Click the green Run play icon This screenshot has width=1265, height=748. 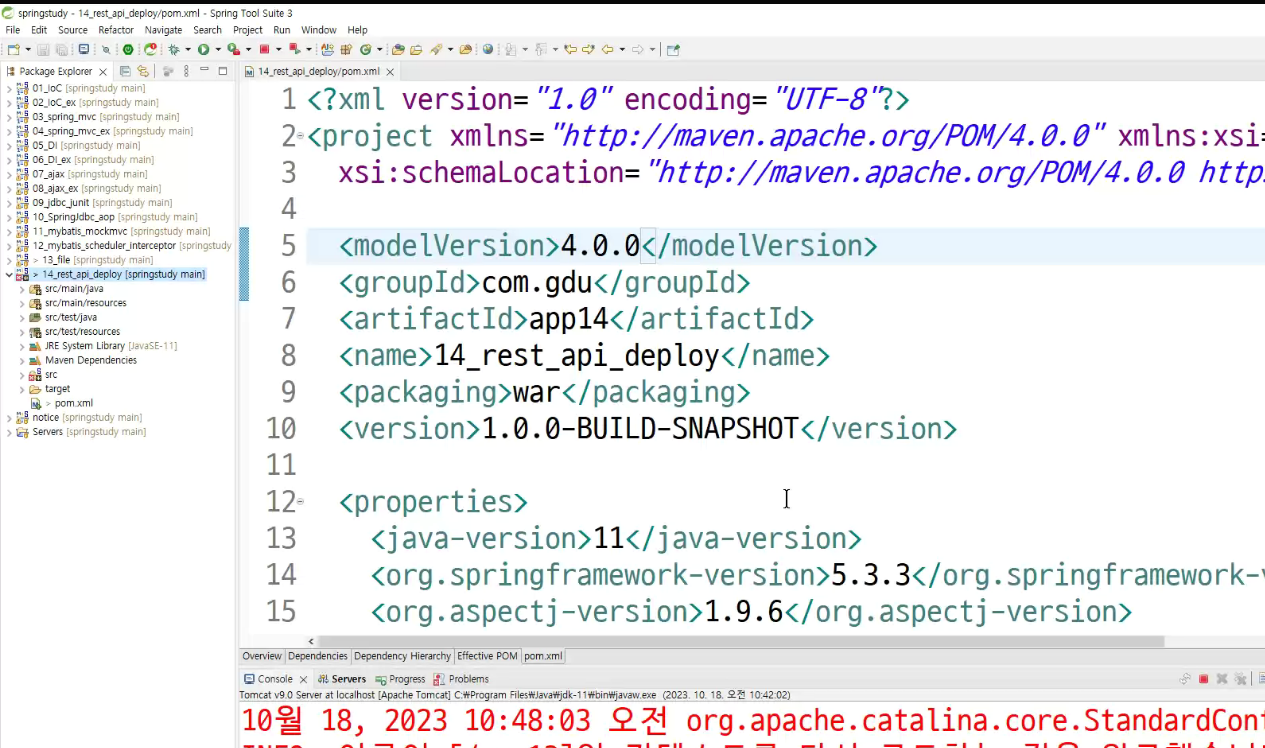pyautogui.click(x=203, y=49)
